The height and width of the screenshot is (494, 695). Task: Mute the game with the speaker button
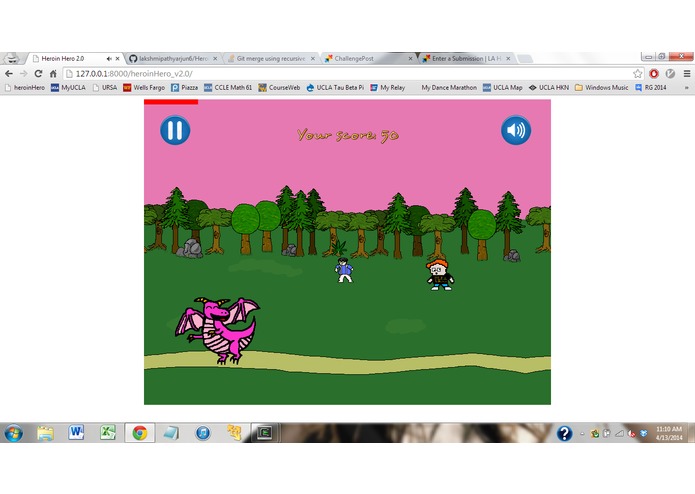click(x=516, y=130)
